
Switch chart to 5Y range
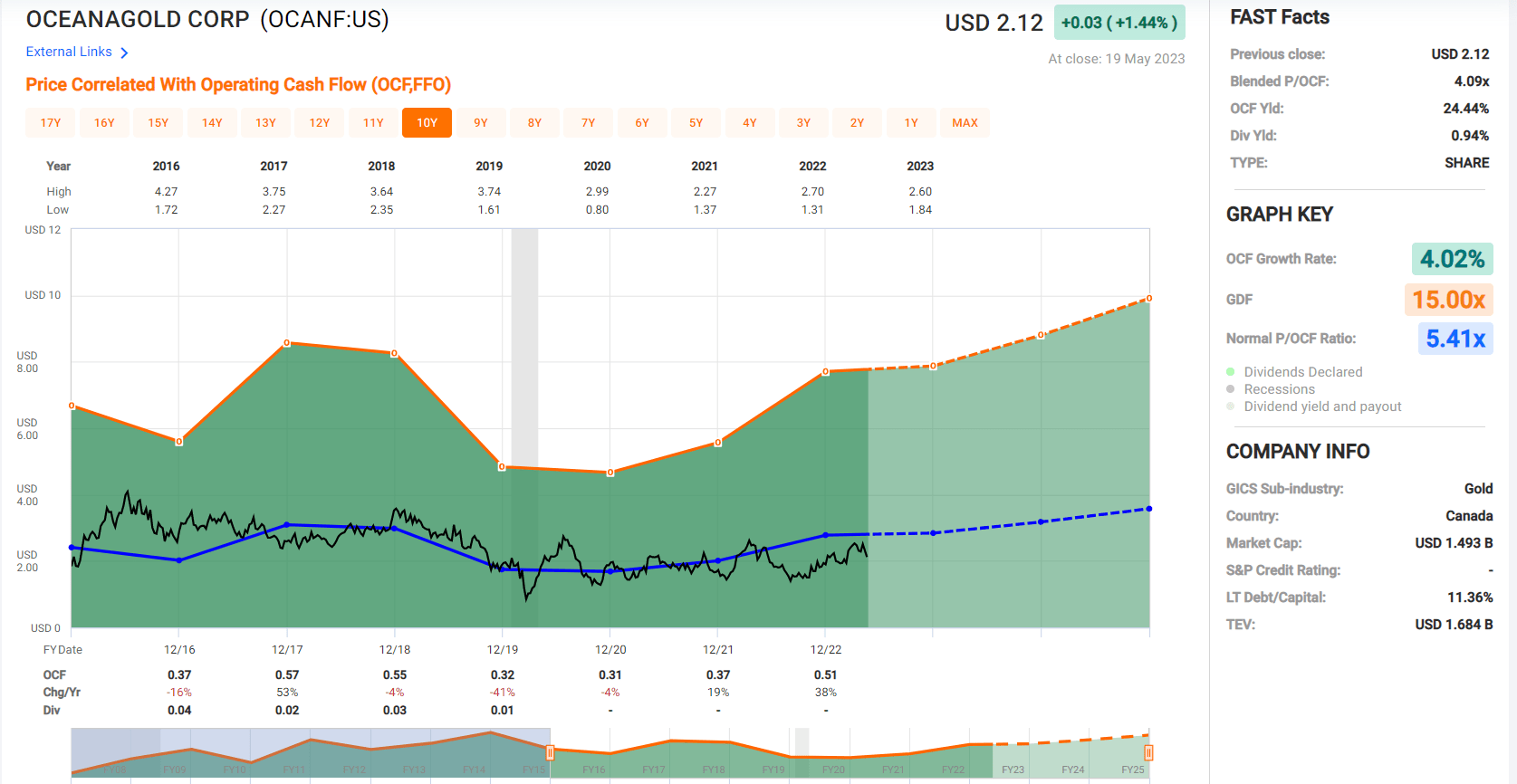tap(696, 122)
